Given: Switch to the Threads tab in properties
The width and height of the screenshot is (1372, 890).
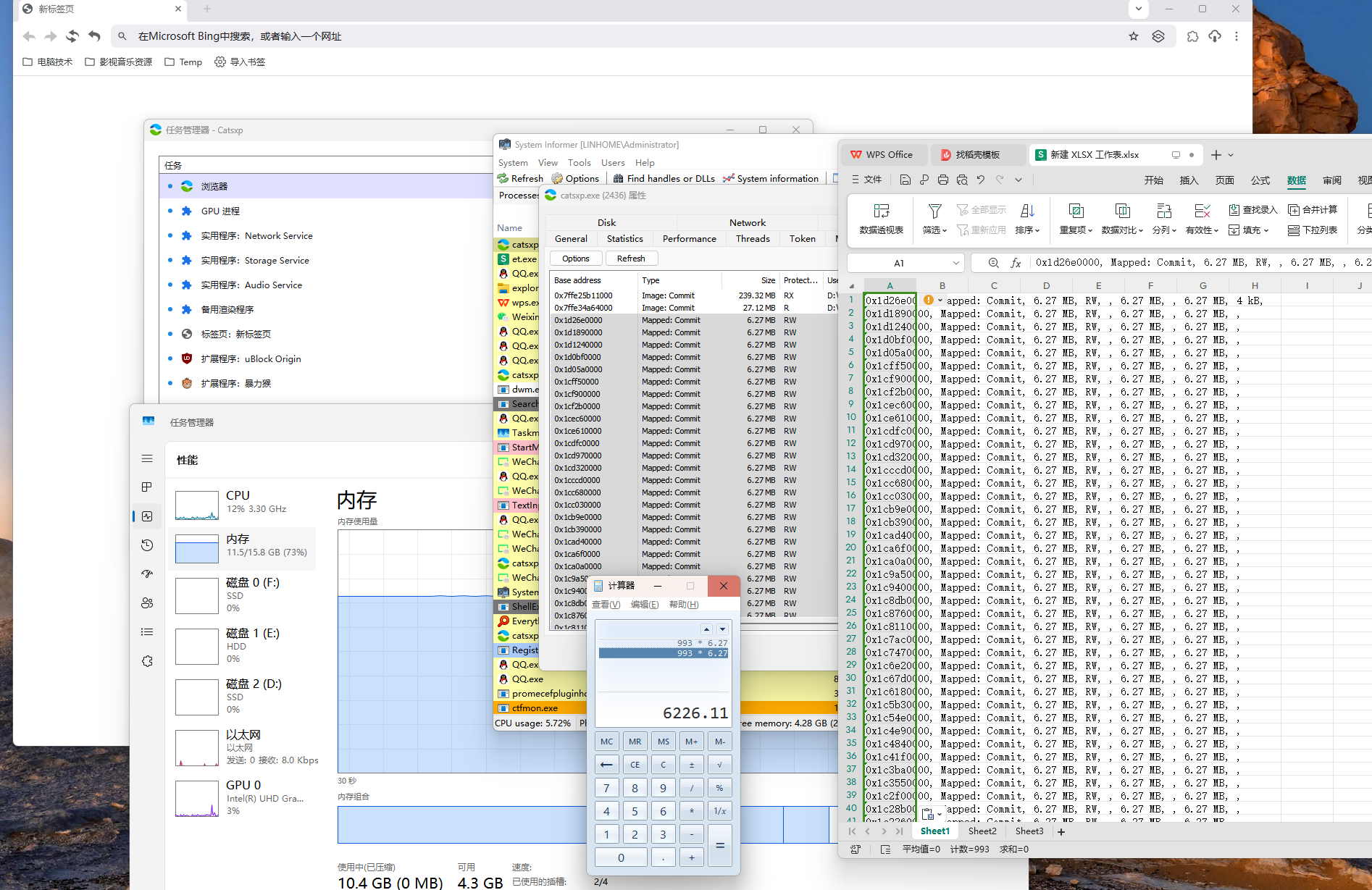Looking at the screenshot, I should [x=752, y=238].
